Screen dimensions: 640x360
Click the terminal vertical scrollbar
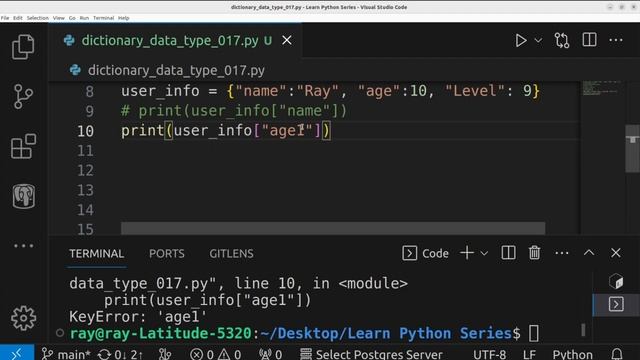tap(584, 330)
